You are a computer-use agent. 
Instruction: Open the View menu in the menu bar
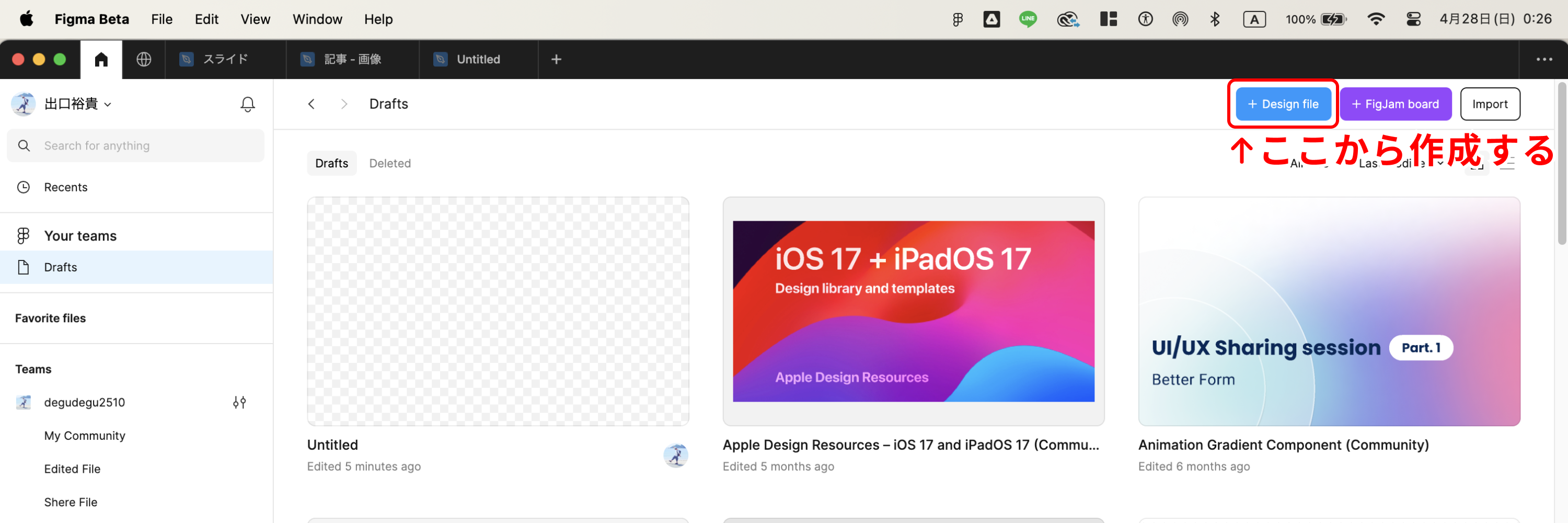(255, 19)
